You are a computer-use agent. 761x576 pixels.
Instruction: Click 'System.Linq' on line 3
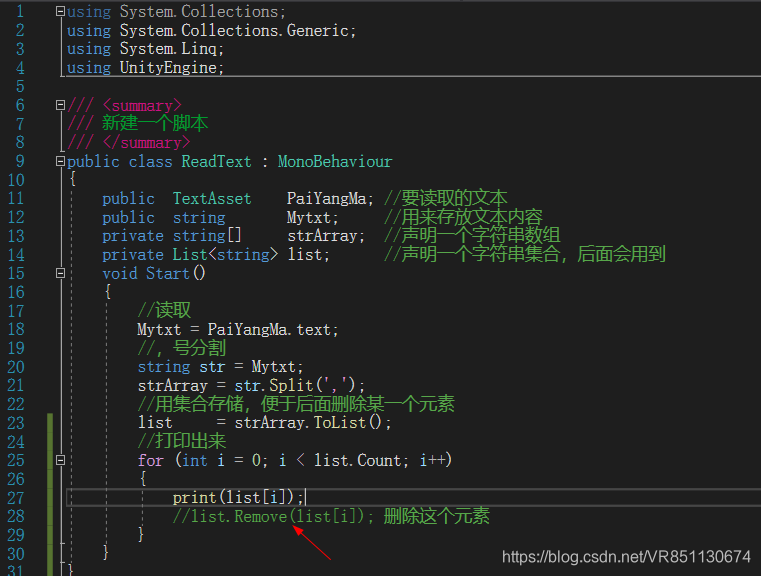pyautogui.click(x=168, y=49)
